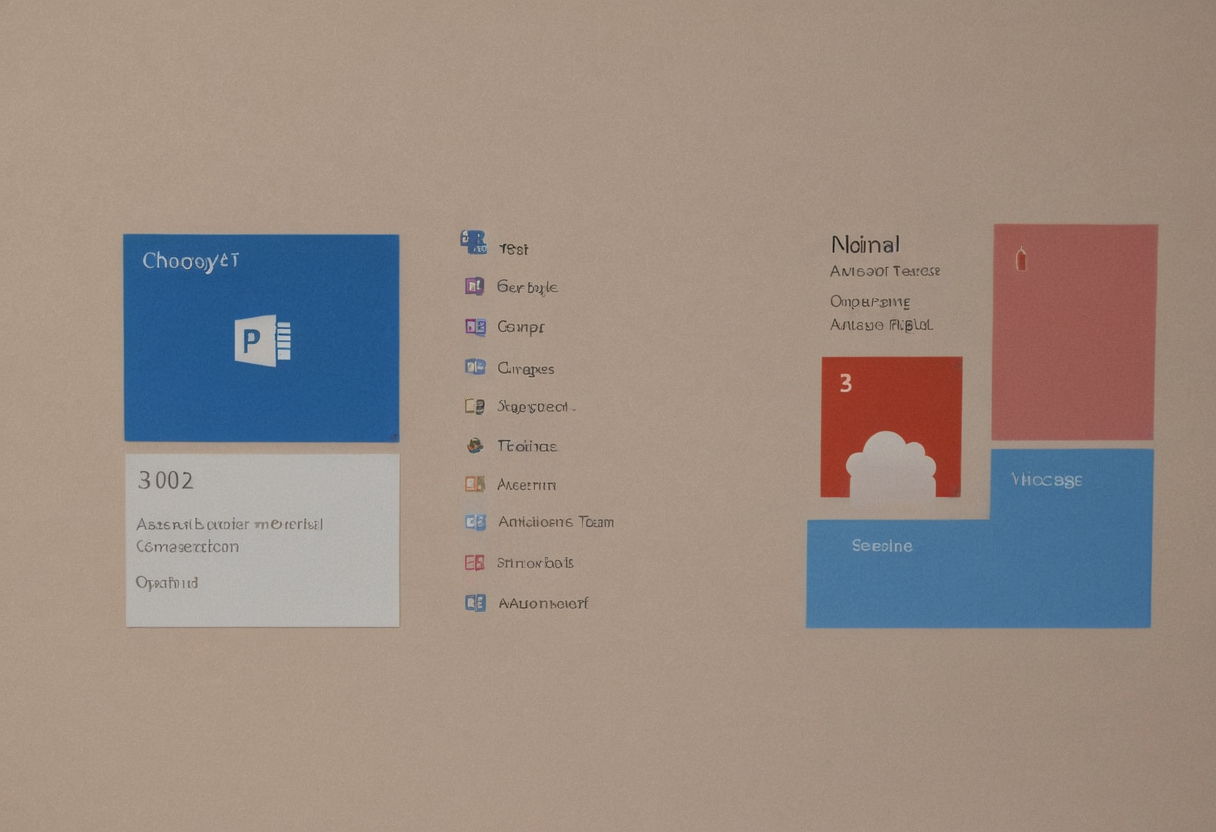The image size is (1216, 832).
Task: Click the Stnoxbals list entry
Action: (535, 563)
